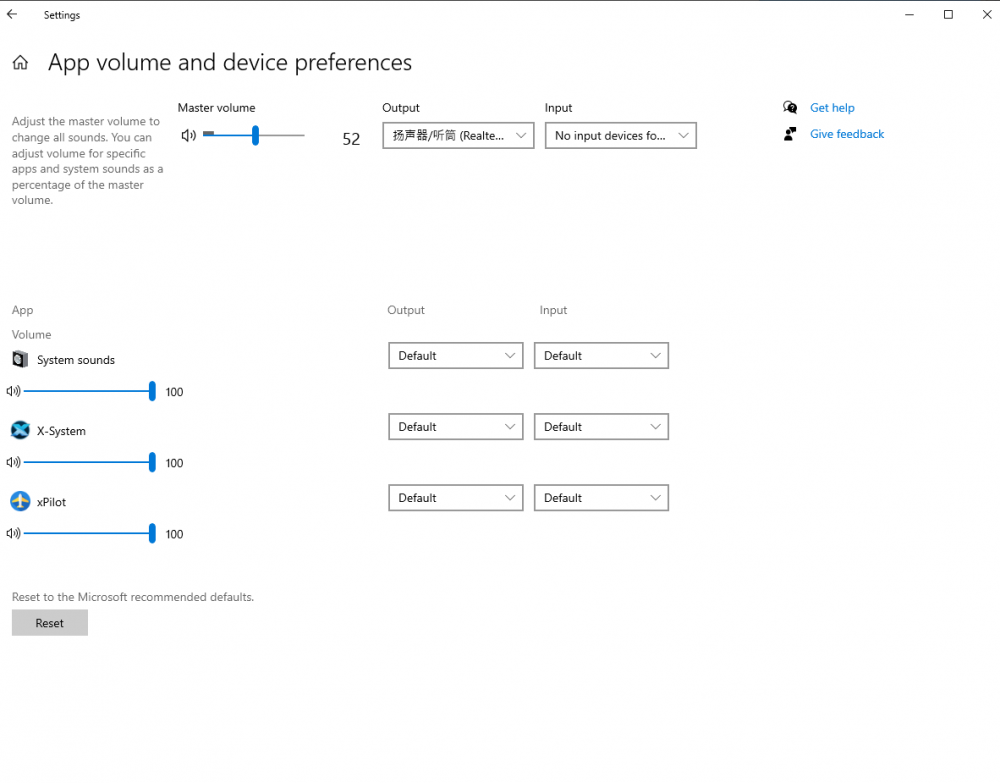This screenshot has height=783, width=1000.
Task: Mute master volume using speaker icon
Action: pyautogui.click(x=188, y=135)
